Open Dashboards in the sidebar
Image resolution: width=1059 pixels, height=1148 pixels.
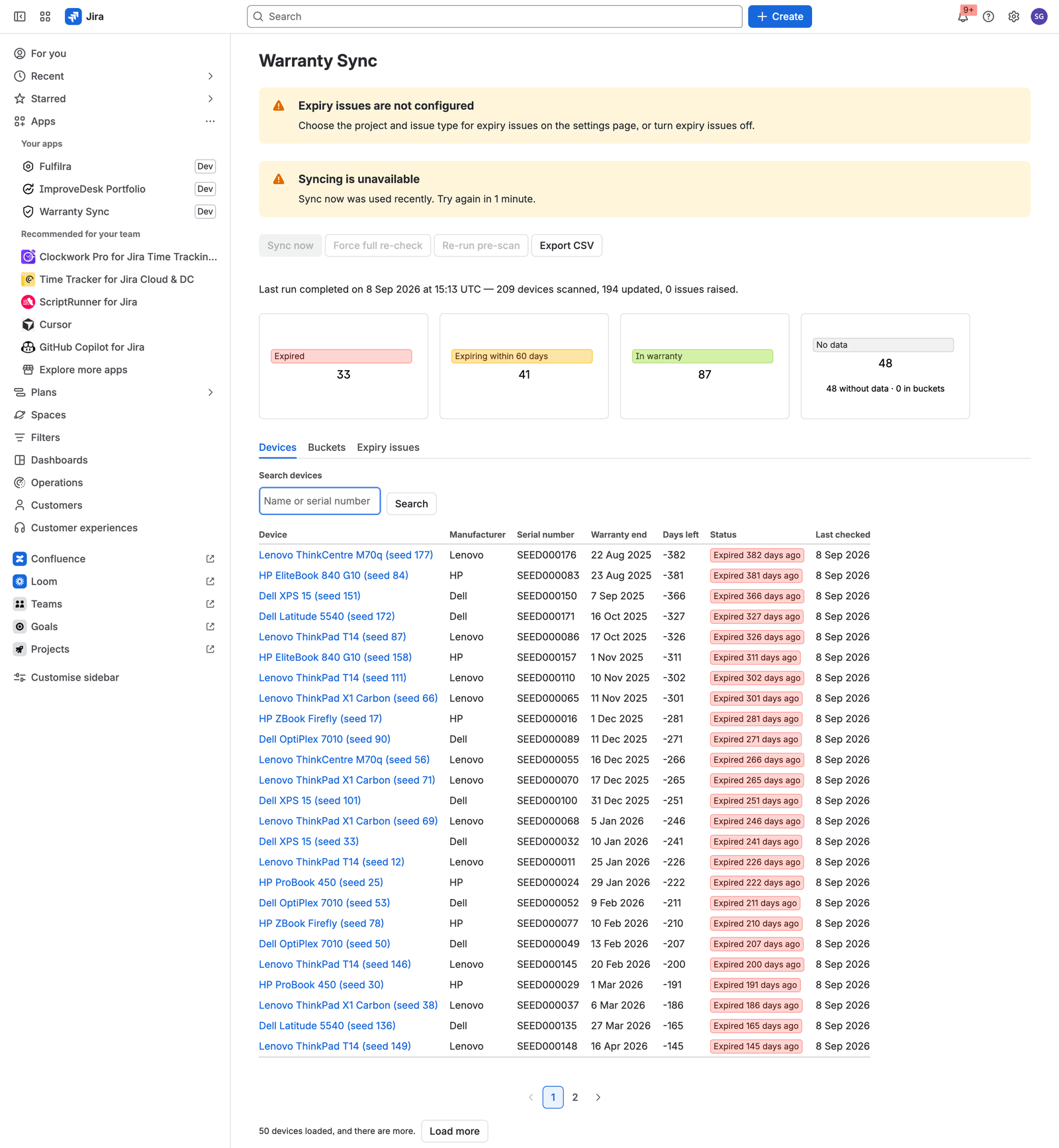[114, 460]
